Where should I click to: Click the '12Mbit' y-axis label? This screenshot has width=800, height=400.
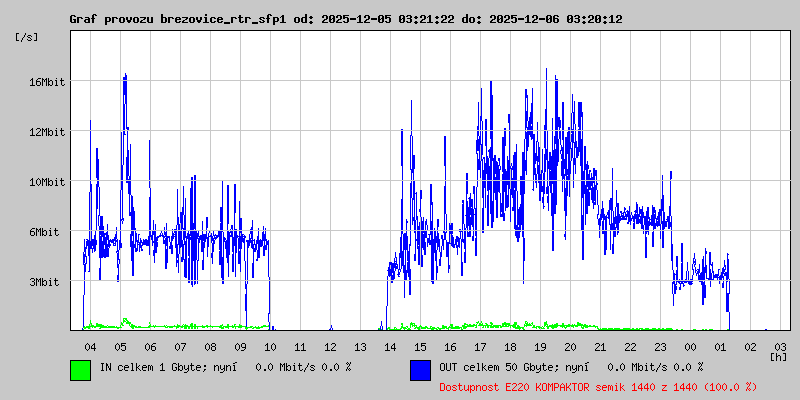(47, 132)
